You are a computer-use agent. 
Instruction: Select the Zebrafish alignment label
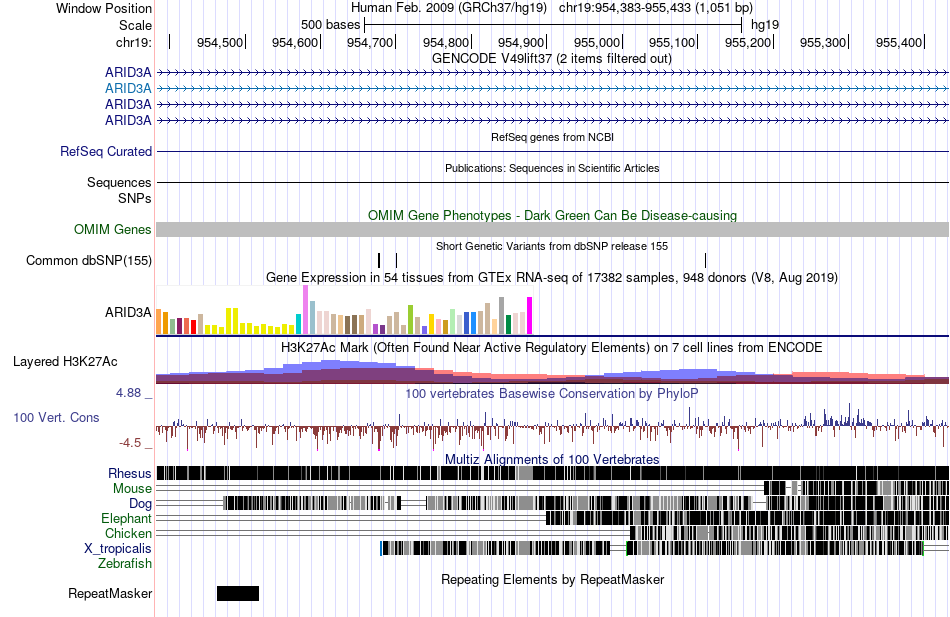[125, 564]
